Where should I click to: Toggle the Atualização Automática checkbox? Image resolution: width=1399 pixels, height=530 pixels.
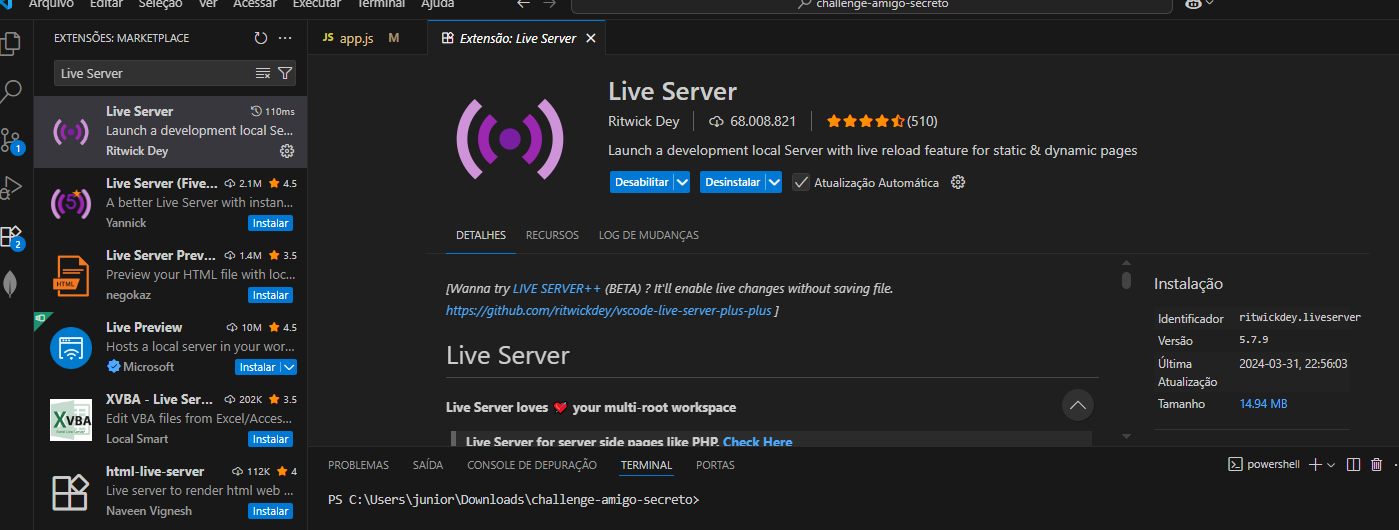801,182
